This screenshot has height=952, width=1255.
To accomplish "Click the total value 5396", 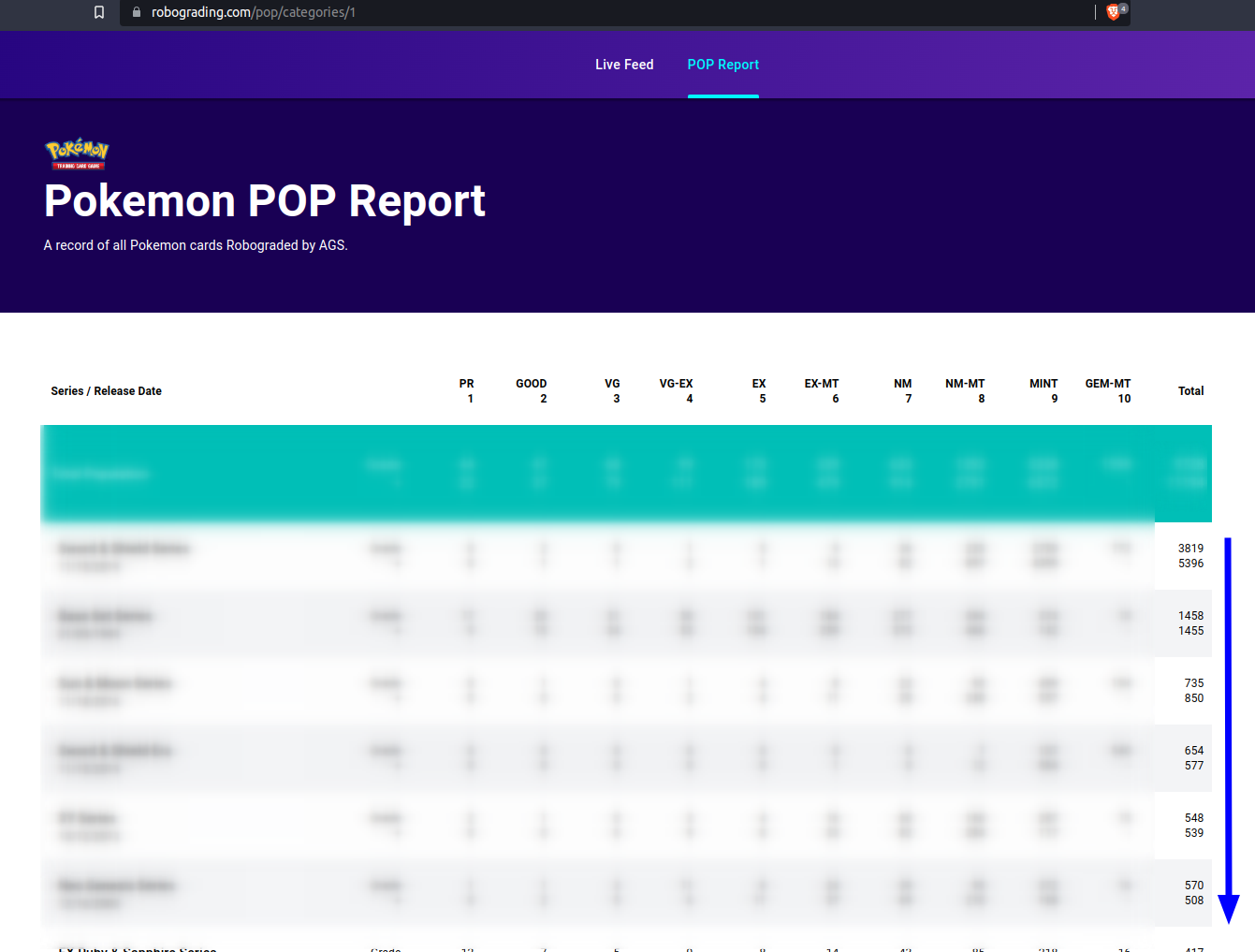I will 1191,564.
